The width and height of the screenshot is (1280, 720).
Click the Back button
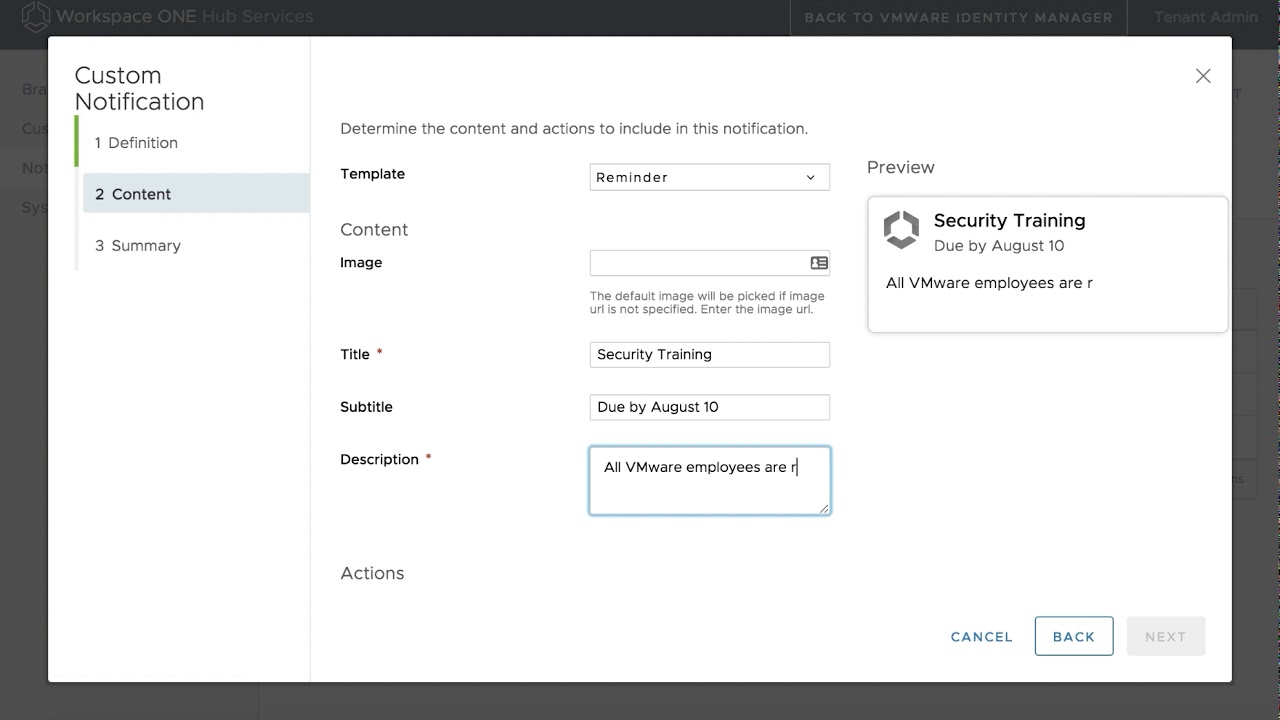(1074, 636)
